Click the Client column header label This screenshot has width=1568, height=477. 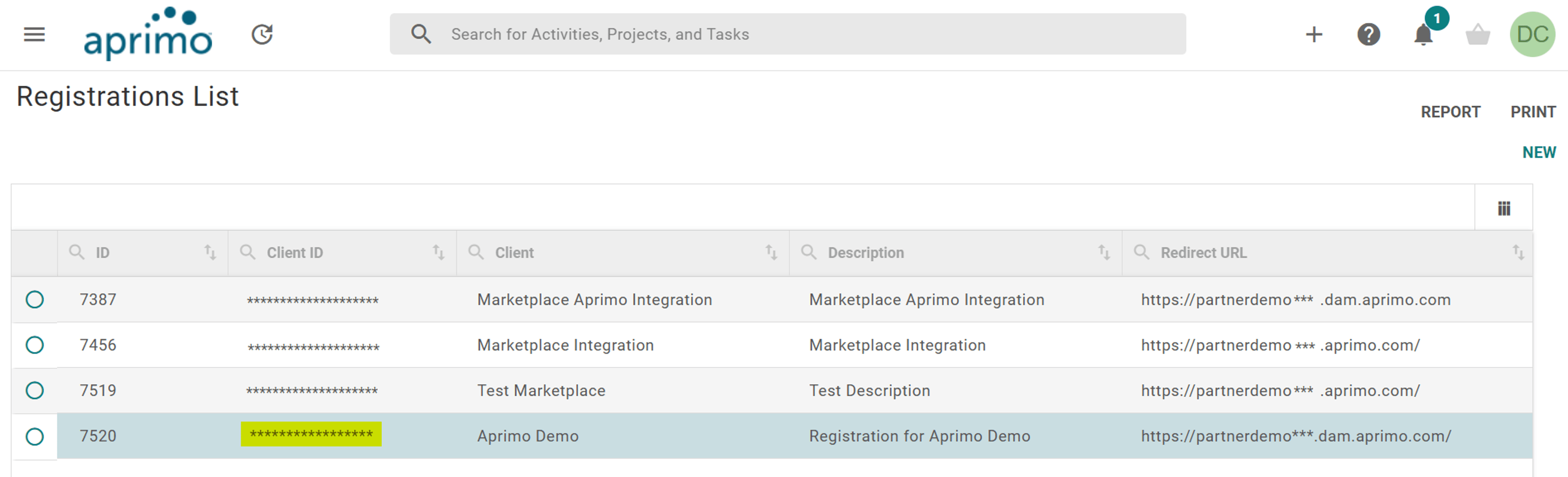(514, 253)
